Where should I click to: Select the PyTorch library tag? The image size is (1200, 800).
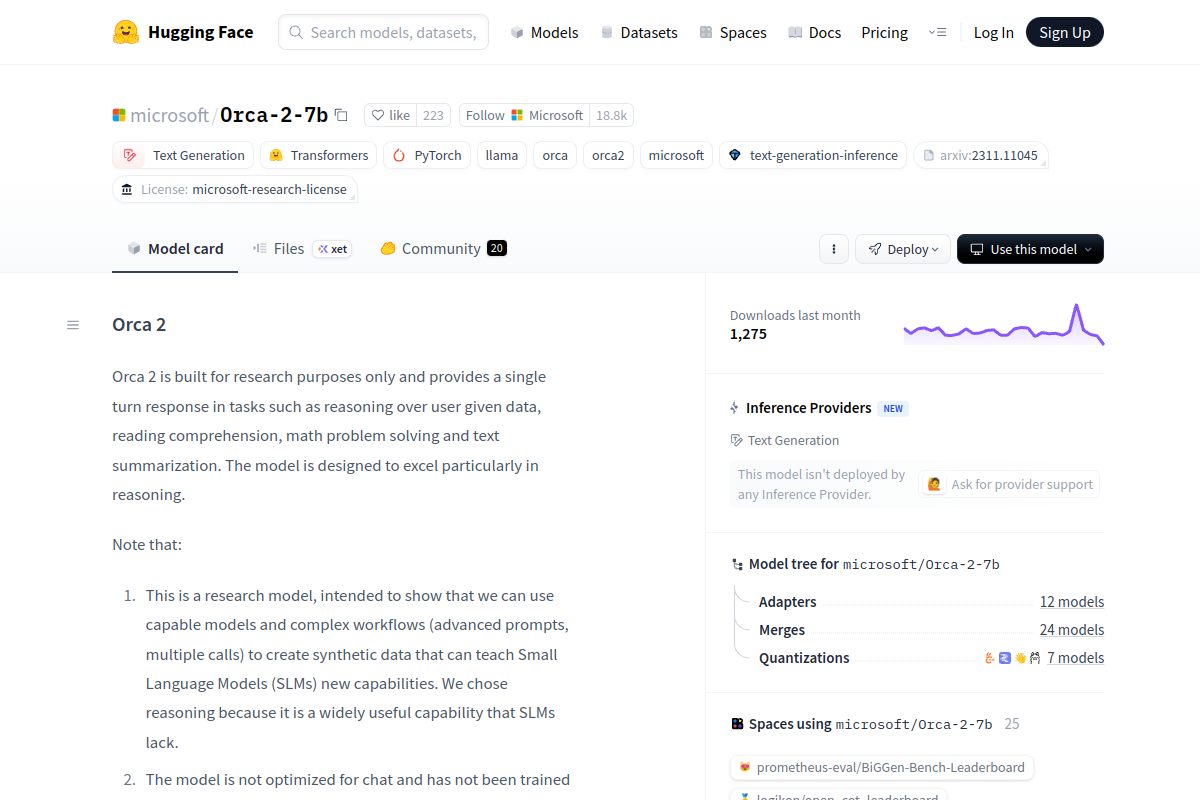(x=427, y=155)
